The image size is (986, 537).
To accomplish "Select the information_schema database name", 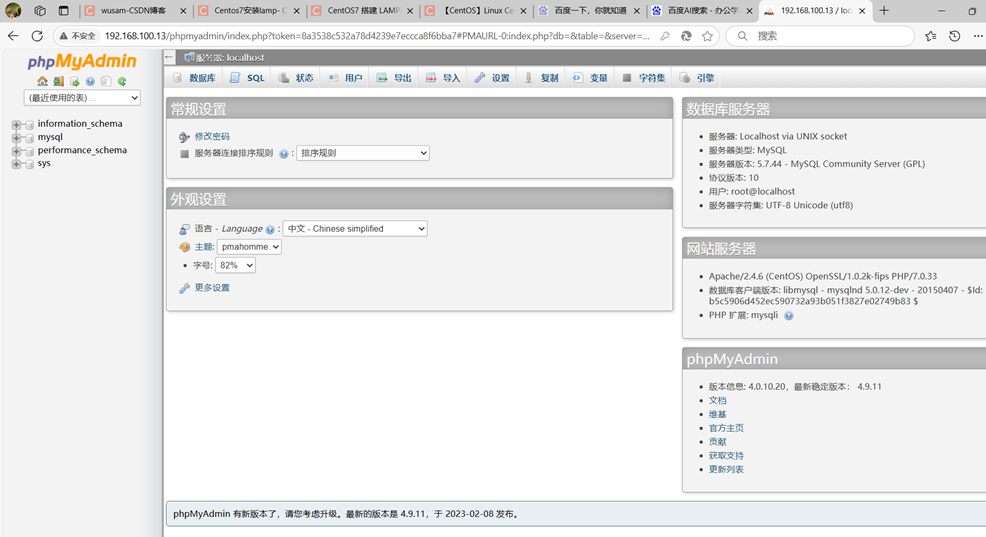I will [80, 124].
